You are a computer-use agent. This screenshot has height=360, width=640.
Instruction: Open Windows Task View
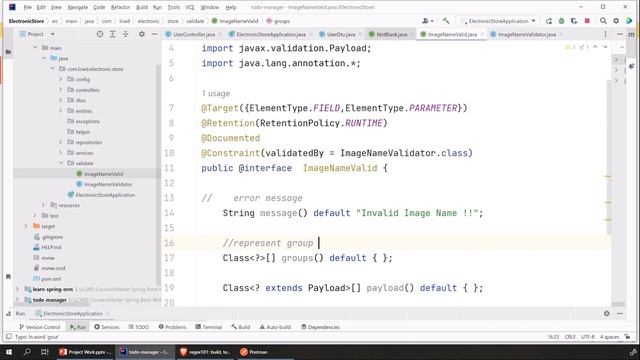click(45, 352)
